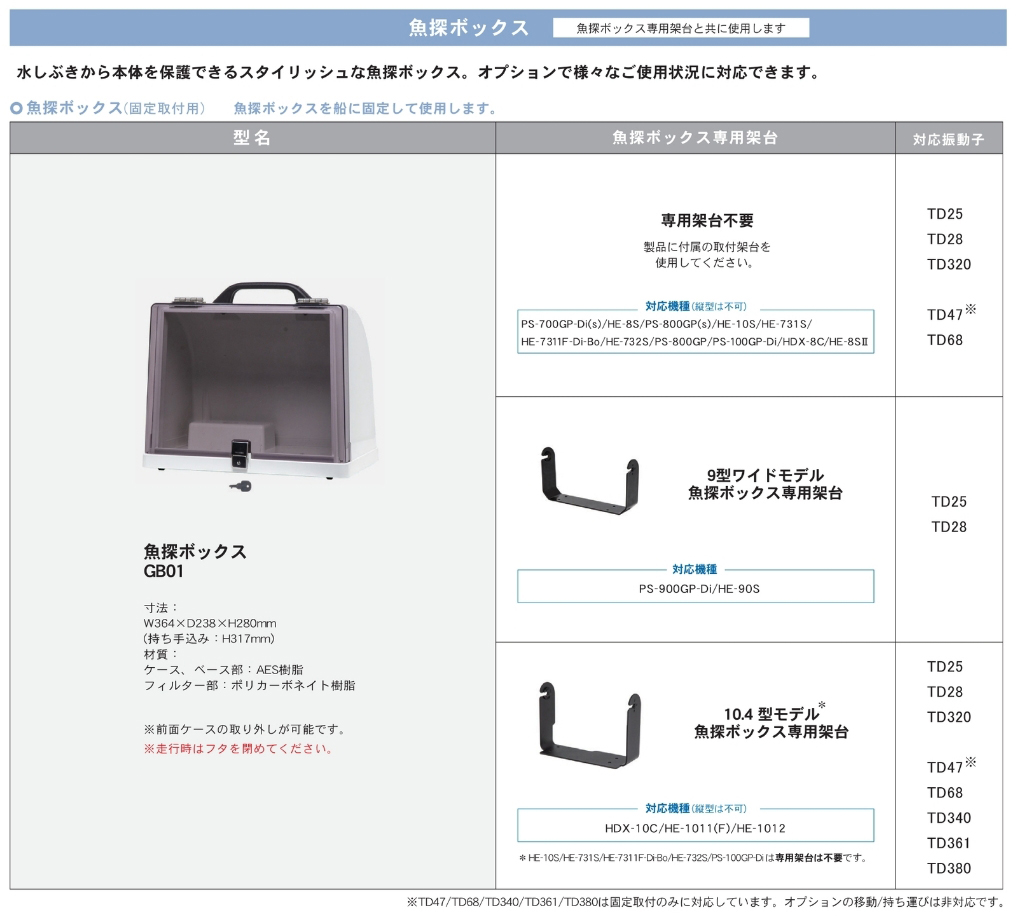The image size is (1018, 916).
Task: Click the model list line starting HE-7311F-Di-Bo
Action: point(695,341)
